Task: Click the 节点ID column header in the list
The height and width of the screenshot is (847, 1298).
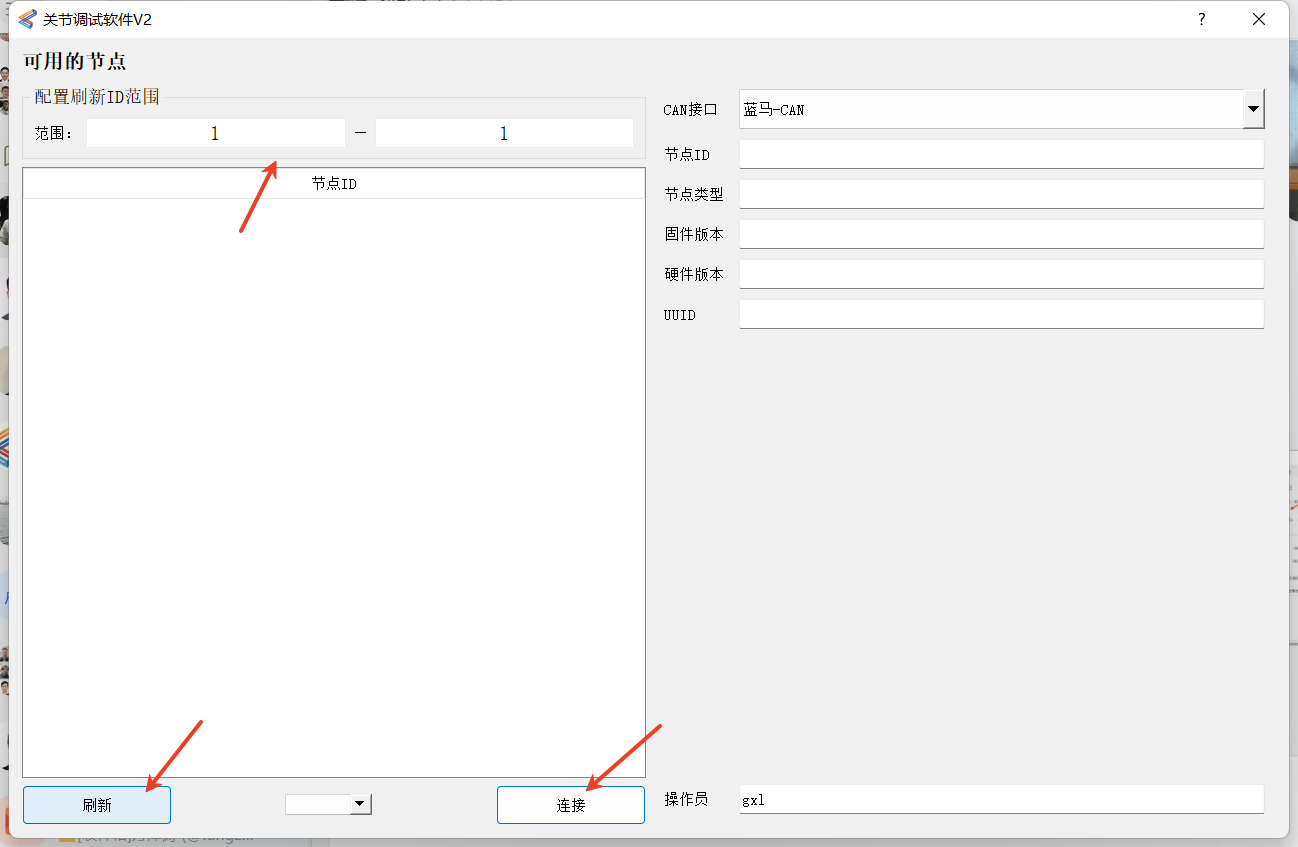Action: [334, 184]
